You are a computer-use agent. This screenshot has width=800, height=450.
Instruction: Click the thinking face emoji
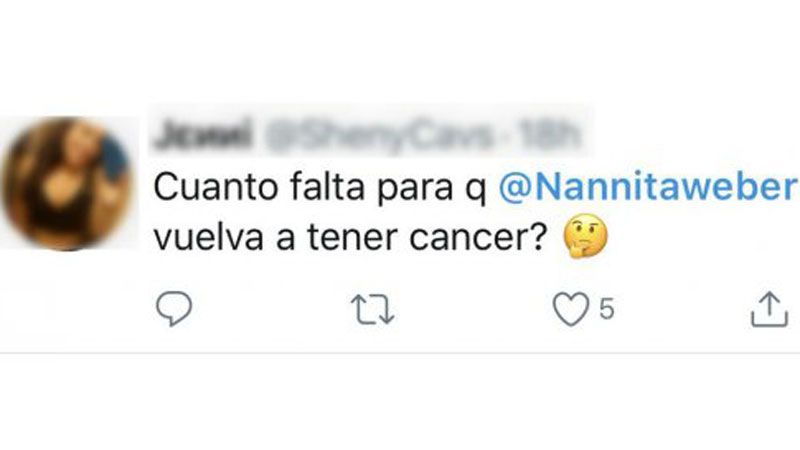(x=585, y=236)
